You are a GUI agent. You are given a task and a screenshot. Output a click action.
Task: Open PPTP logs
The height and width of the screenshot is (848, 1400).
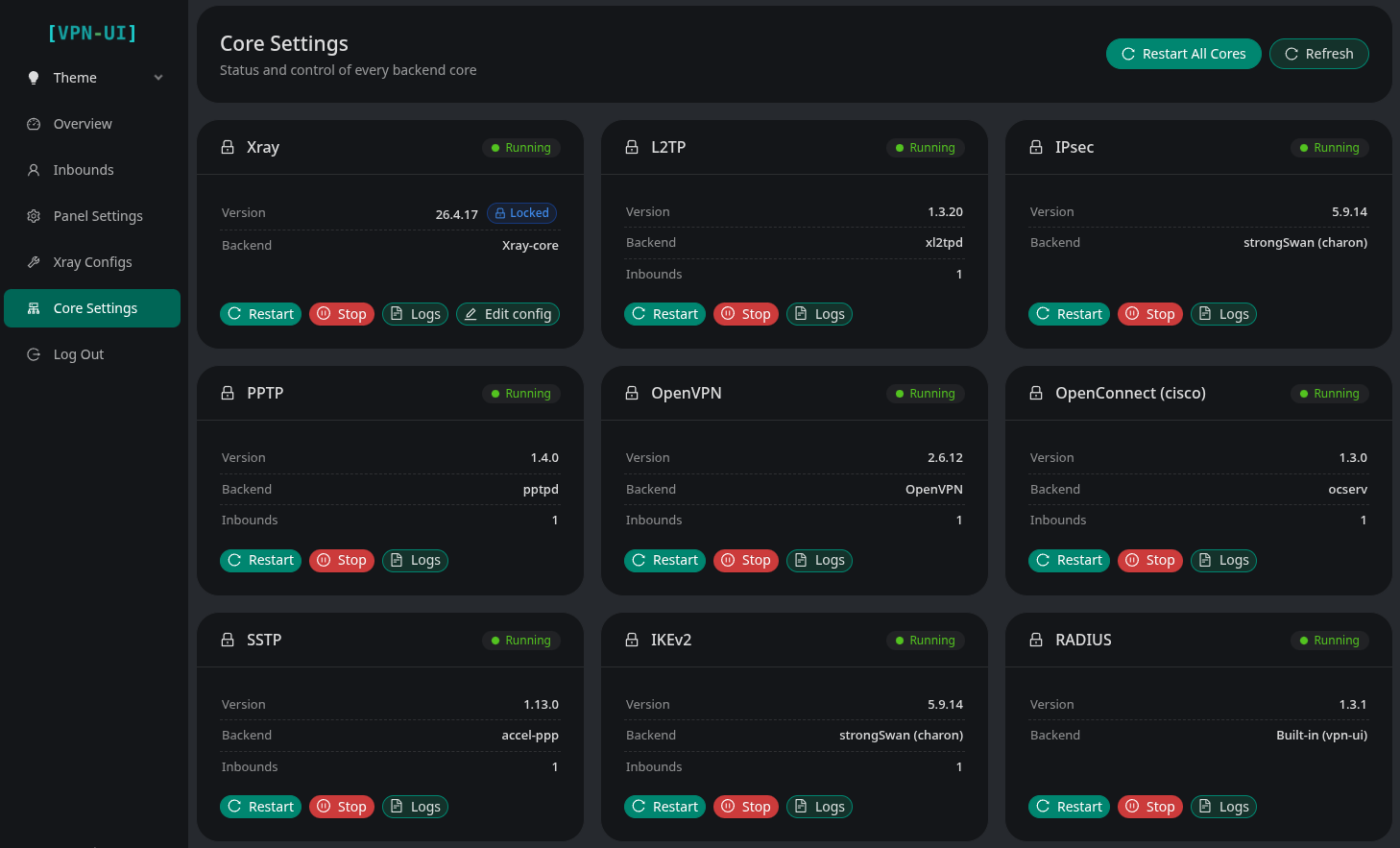point(415,560)
